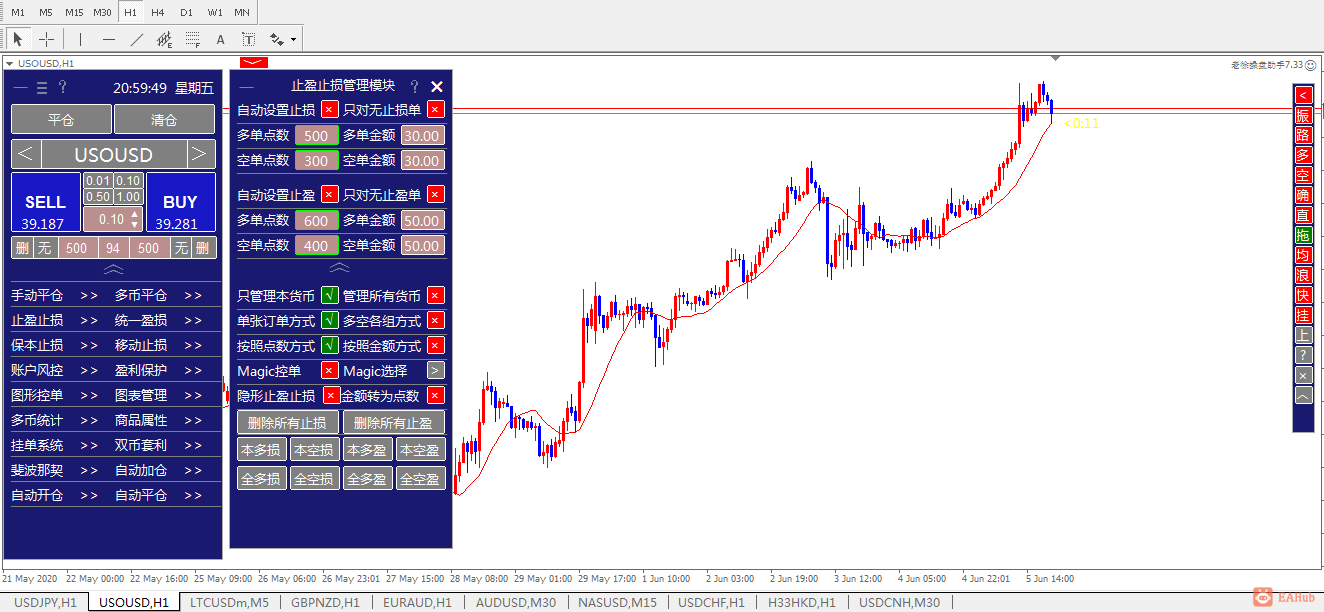The width and height of the screenshot is (1324, 612).
Task: Toggle 自动设置止损 checkbox
Action: point(330,110)
